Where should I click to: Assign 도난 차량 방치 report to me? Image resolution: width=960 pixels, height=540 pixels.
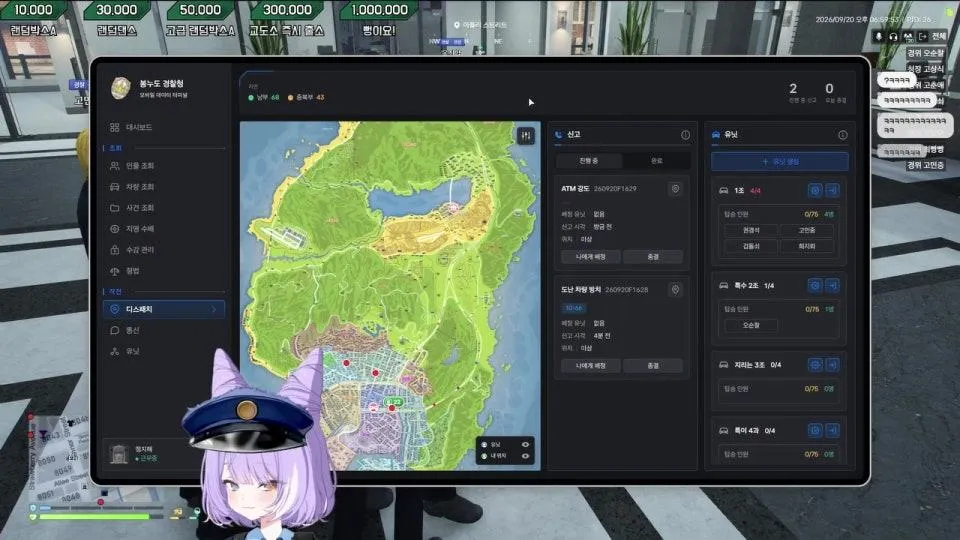[x=591, y=366]
